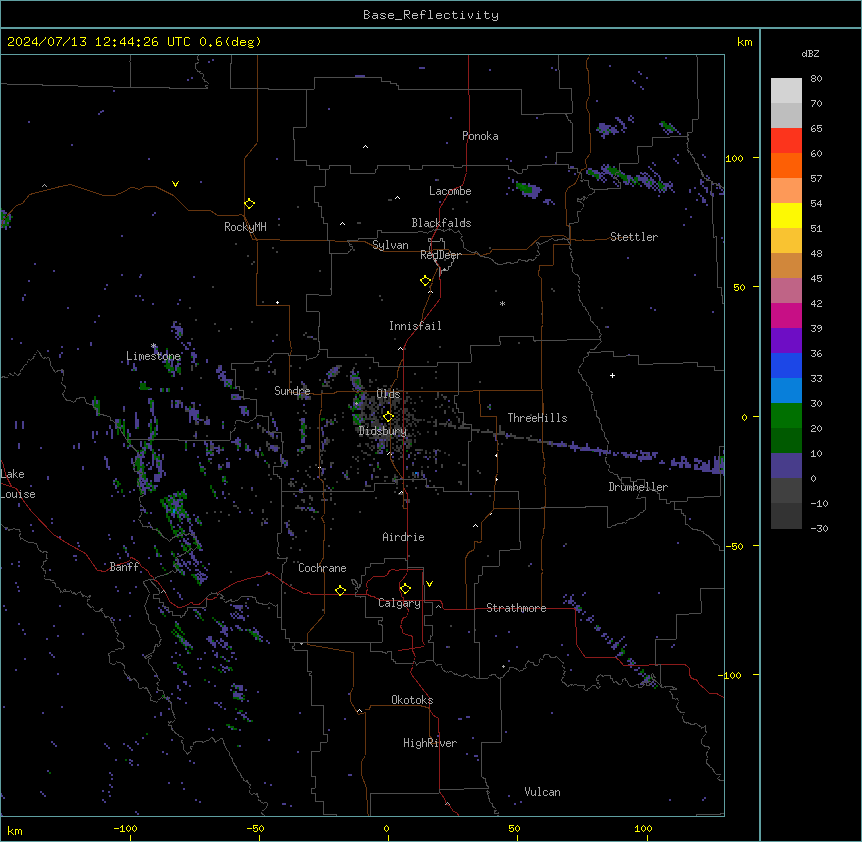Select the magenta 42 dBZ legend color
This screenshot has width=862, height=842.
click(786, 315)
